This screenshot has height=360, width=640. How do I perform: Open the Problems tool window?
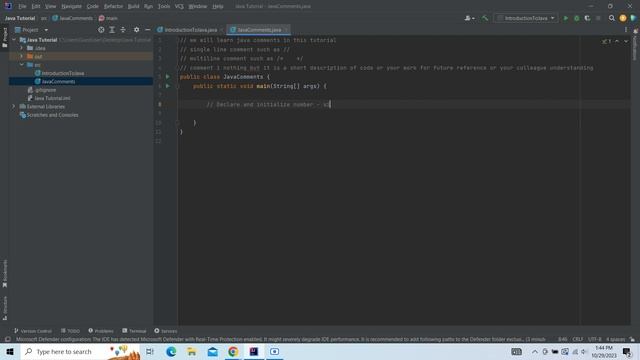pos(101,331)
